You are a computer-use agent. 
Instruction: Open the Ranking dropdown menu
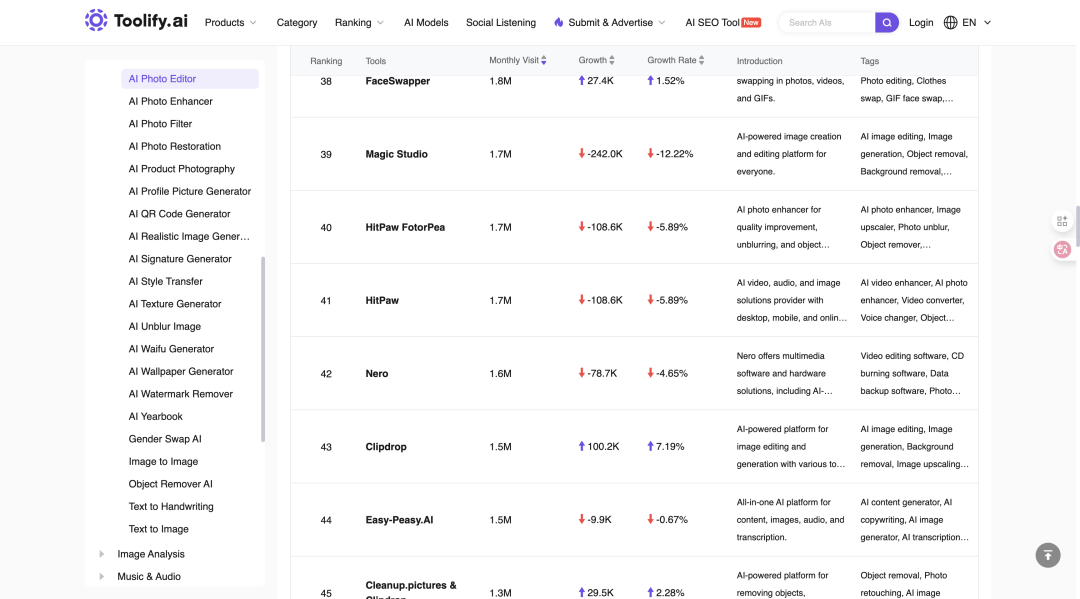click(x=359, y=23)
